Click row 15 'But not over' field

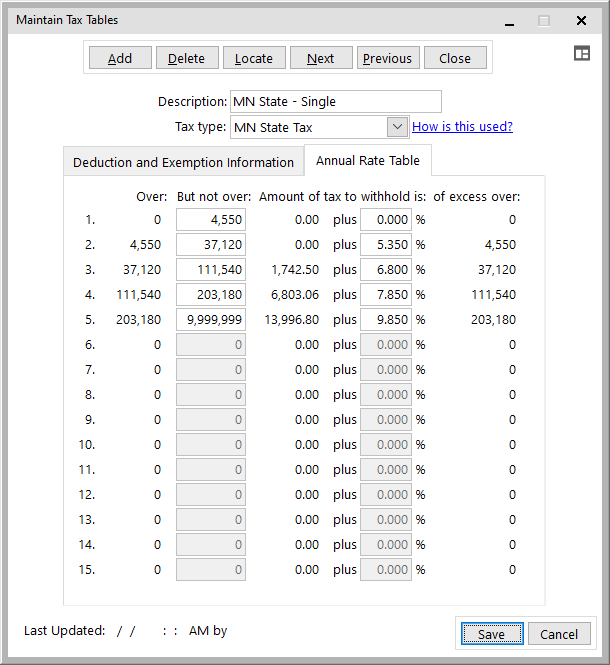(211, 570)
